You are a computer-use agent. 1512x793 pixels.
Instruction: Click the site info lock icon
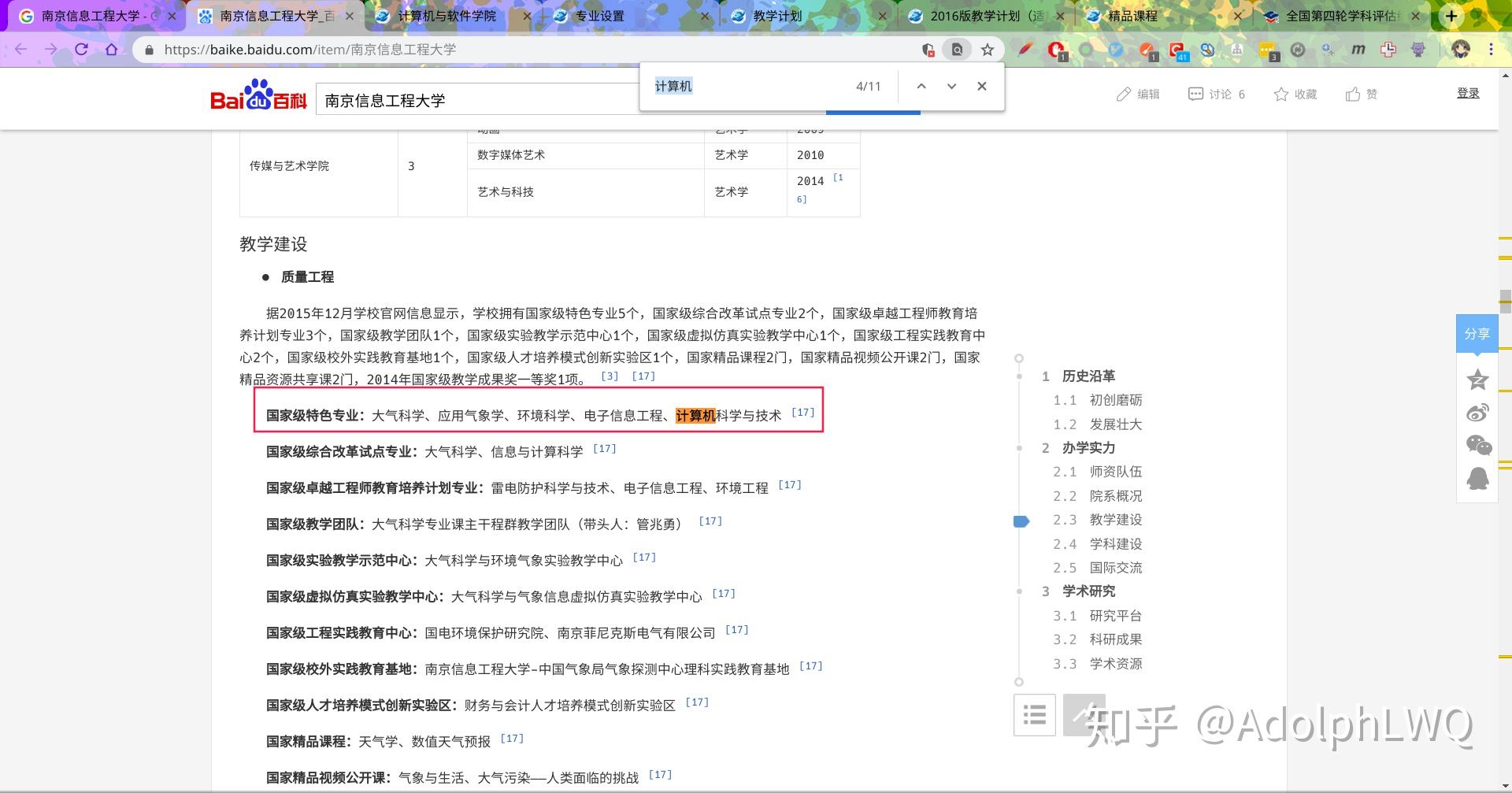tap(149, 50)
